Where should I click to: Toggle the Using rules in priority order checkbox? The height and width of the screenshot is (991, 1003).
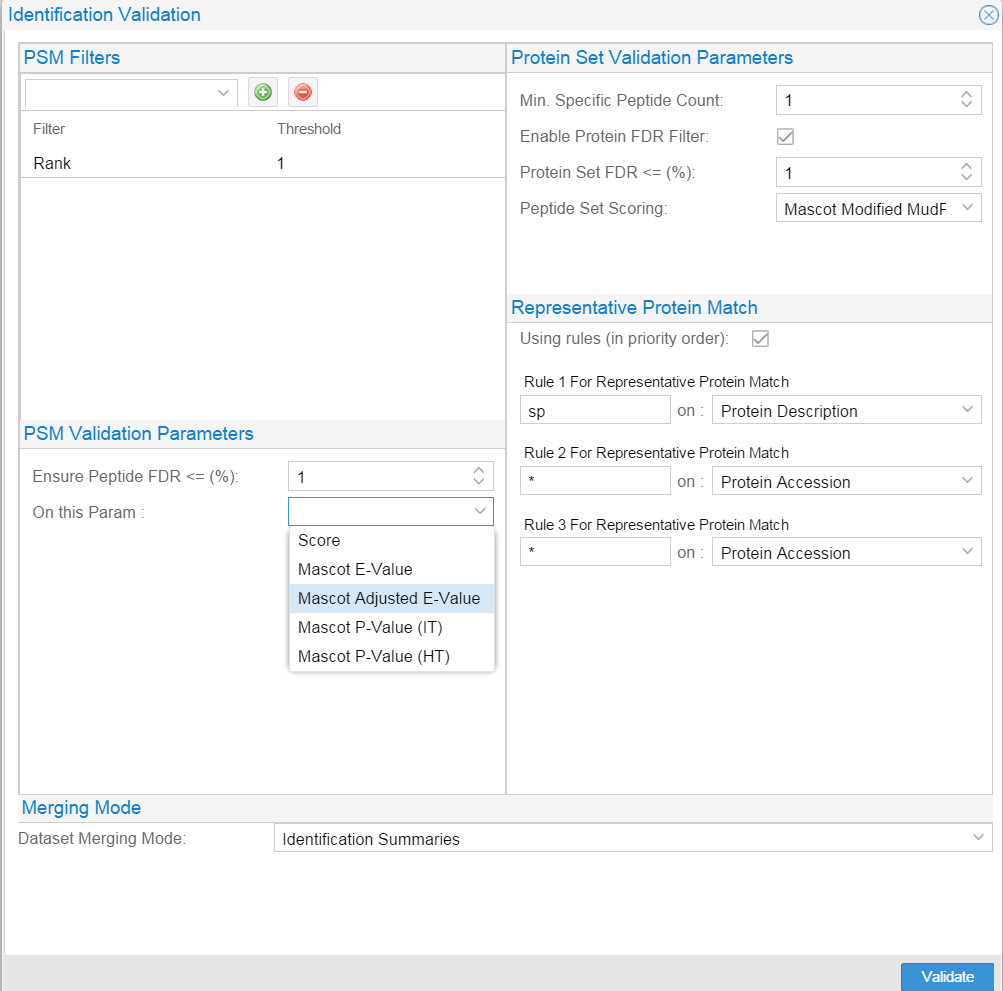pos(760,339)
